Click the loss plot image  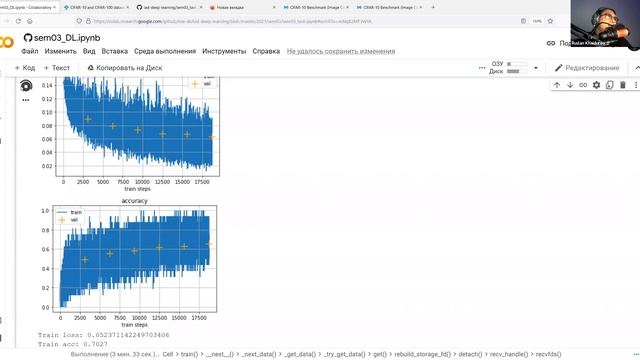pyautogui.click(x=131, y=134)
